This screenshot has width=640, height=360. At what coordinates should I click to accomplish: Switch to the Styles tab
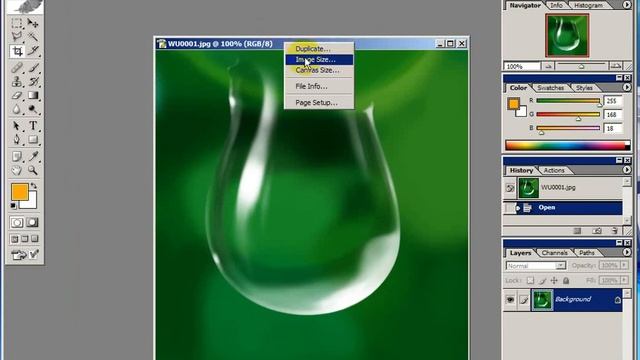pos(584,88)
